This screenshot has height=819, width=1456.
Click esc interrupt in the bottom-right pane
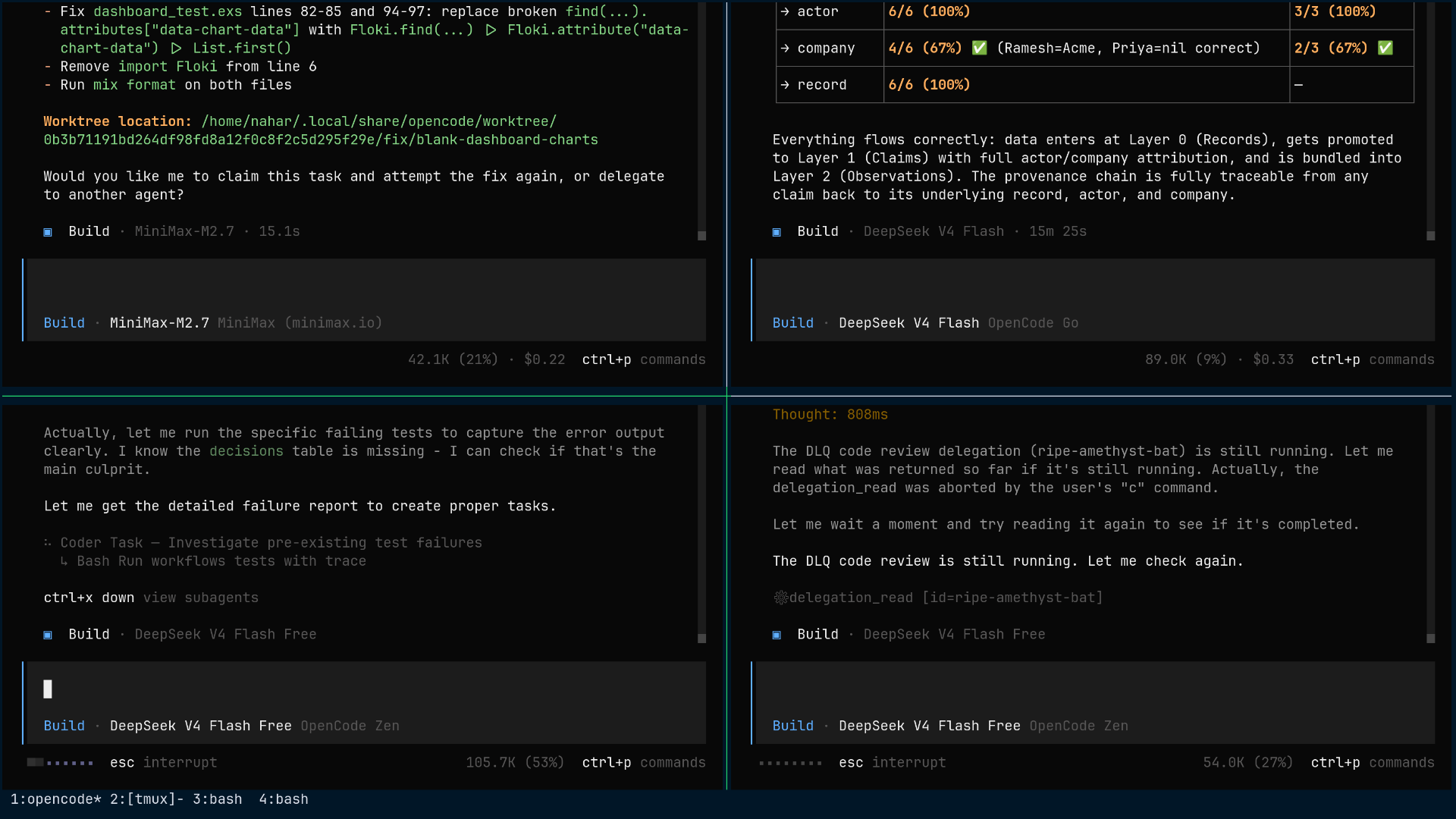[x=893, y=762]
